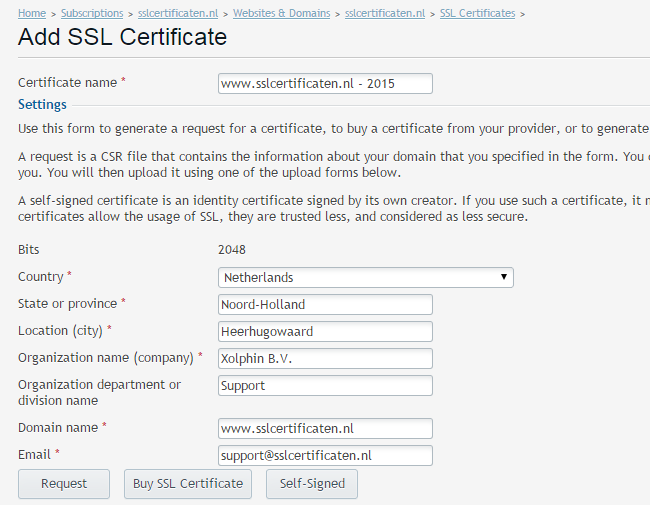Click the Bits label
The width and height of the screenshot is (650, 505).
pyautogui.click(x=29, y=250)
